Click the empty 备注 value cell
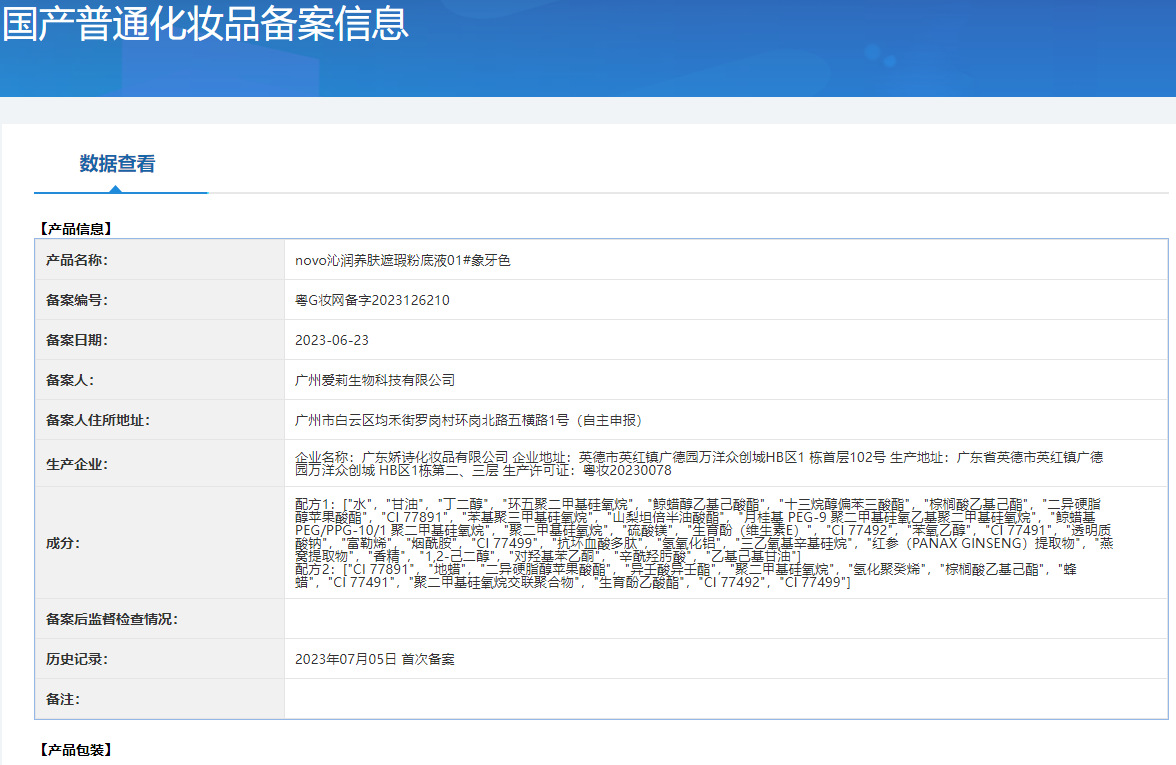Screen dimensions: 1176x765 coord(725,699)
